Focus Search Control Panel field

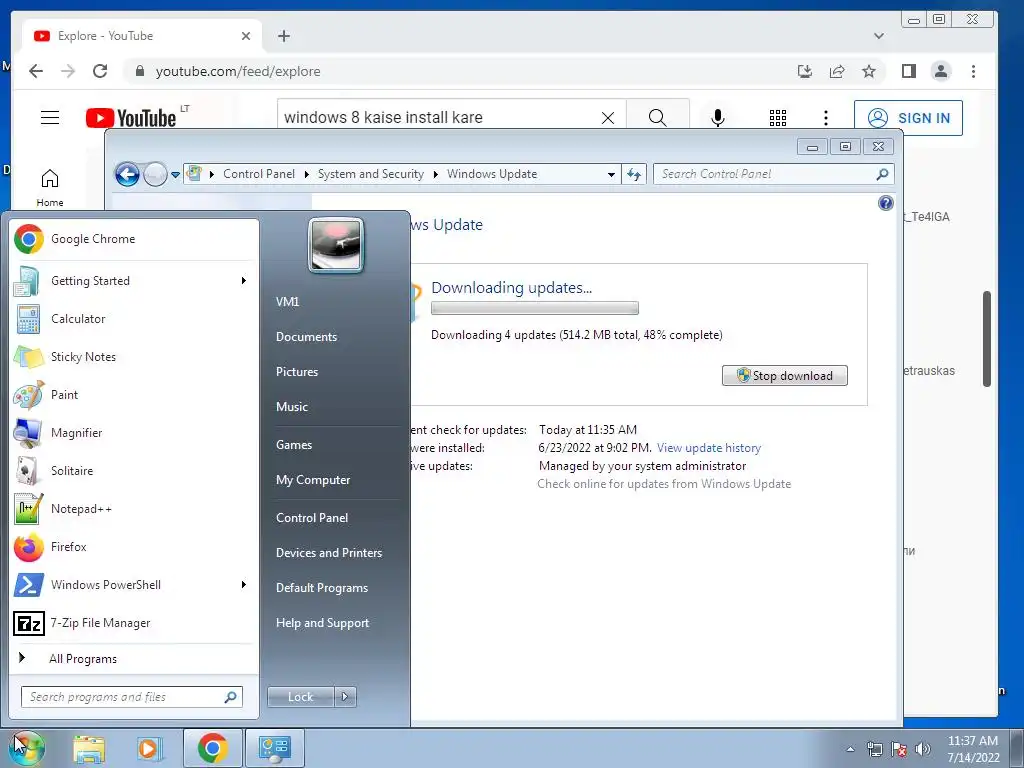[x=773, y=174]
